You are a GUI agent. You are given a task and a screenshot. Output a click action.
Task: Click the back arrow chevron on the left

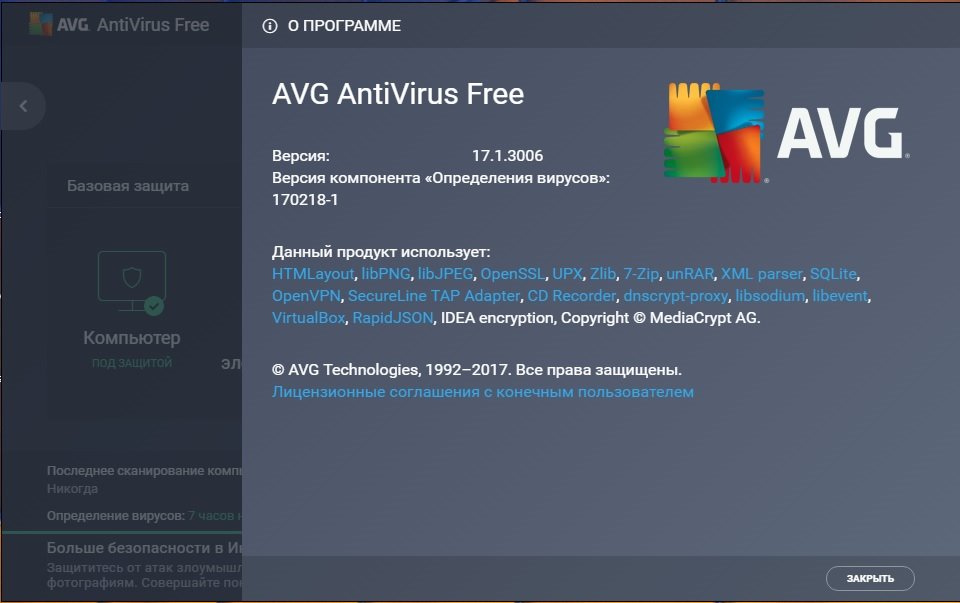23,106
